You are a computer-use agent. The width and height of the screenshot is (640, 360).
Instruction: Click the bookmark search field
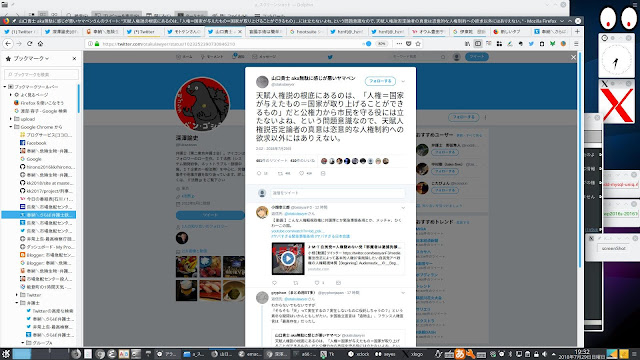tap(41, 74)
